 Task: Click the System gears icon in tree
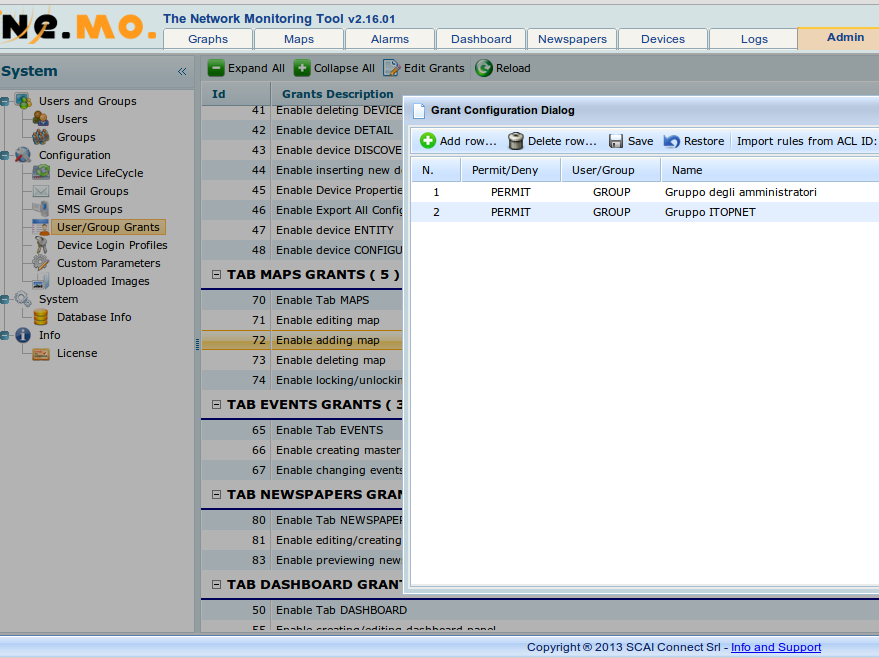[x=23, y=299]
